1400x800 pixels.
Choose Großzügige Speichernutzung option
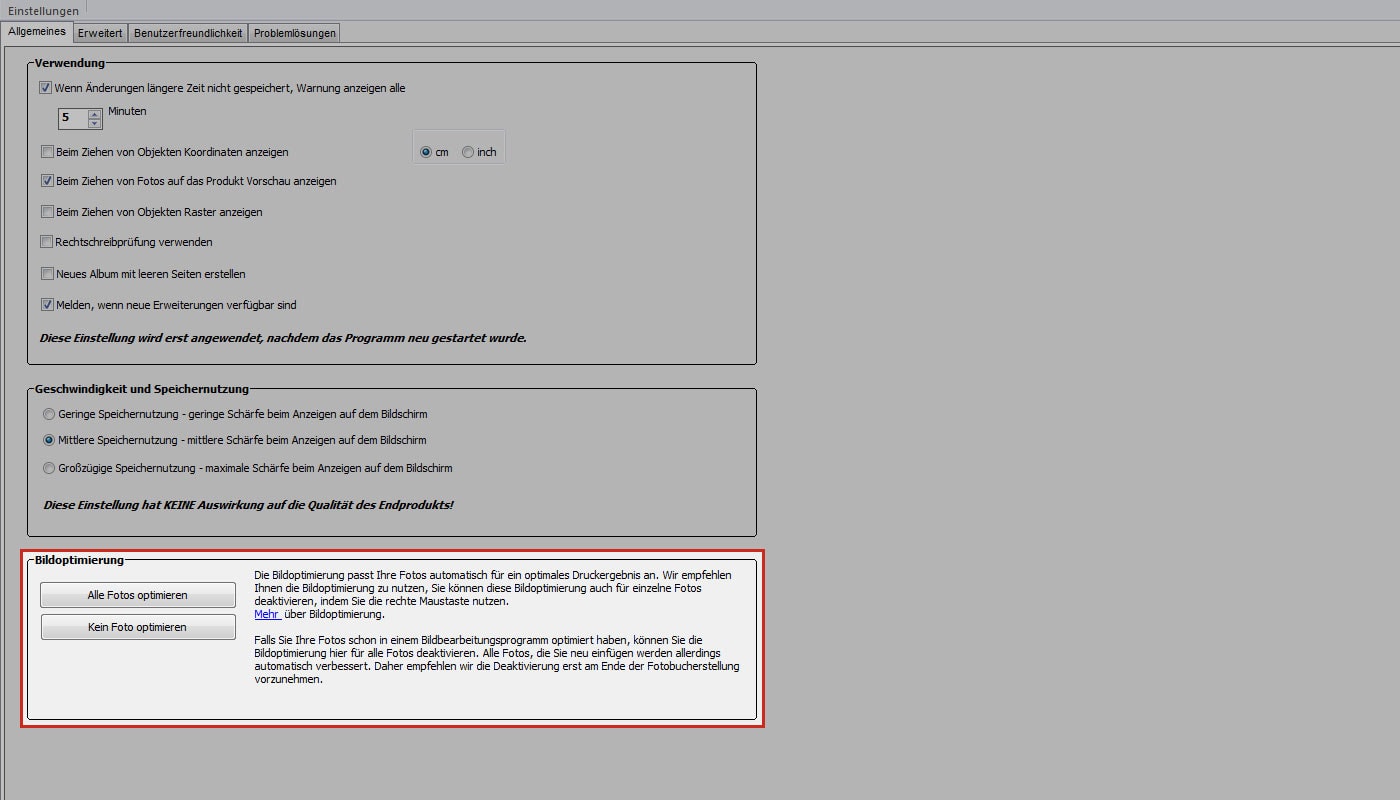[x=49, y=468]
